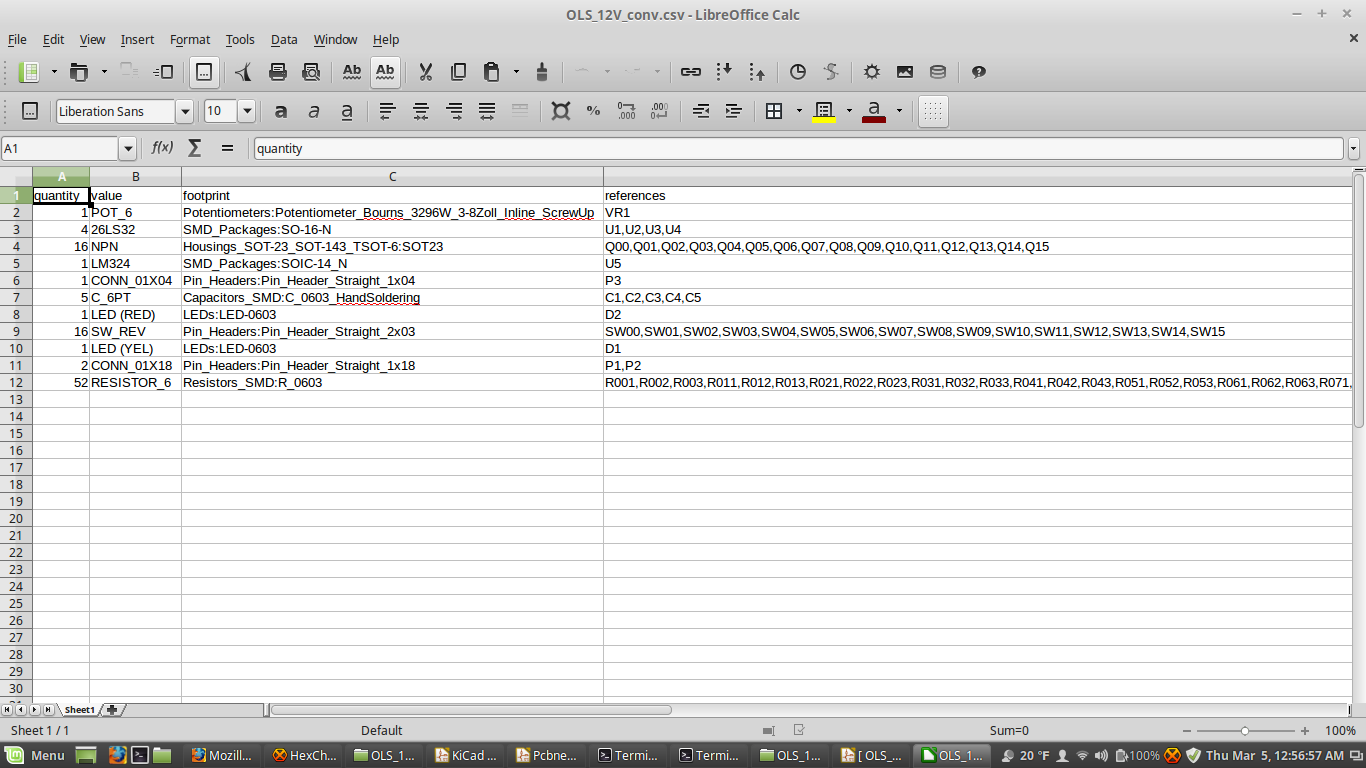Viewport: 1366px width, 768px height.
Task: Open the file folder icon in toolbar
Action: click(79, 72)
